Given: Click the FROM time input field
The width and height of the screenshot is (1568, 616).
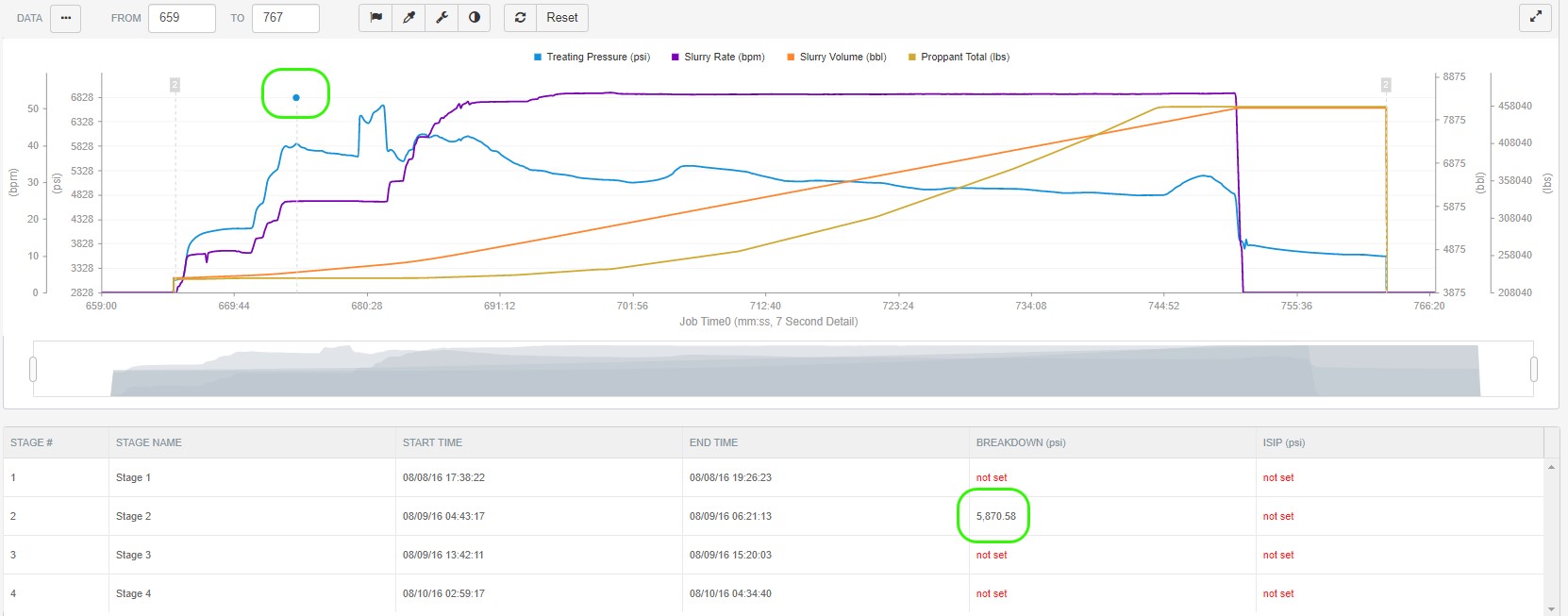Looking at the screenshot, I should pyautogui.click(x=181, y=18).
